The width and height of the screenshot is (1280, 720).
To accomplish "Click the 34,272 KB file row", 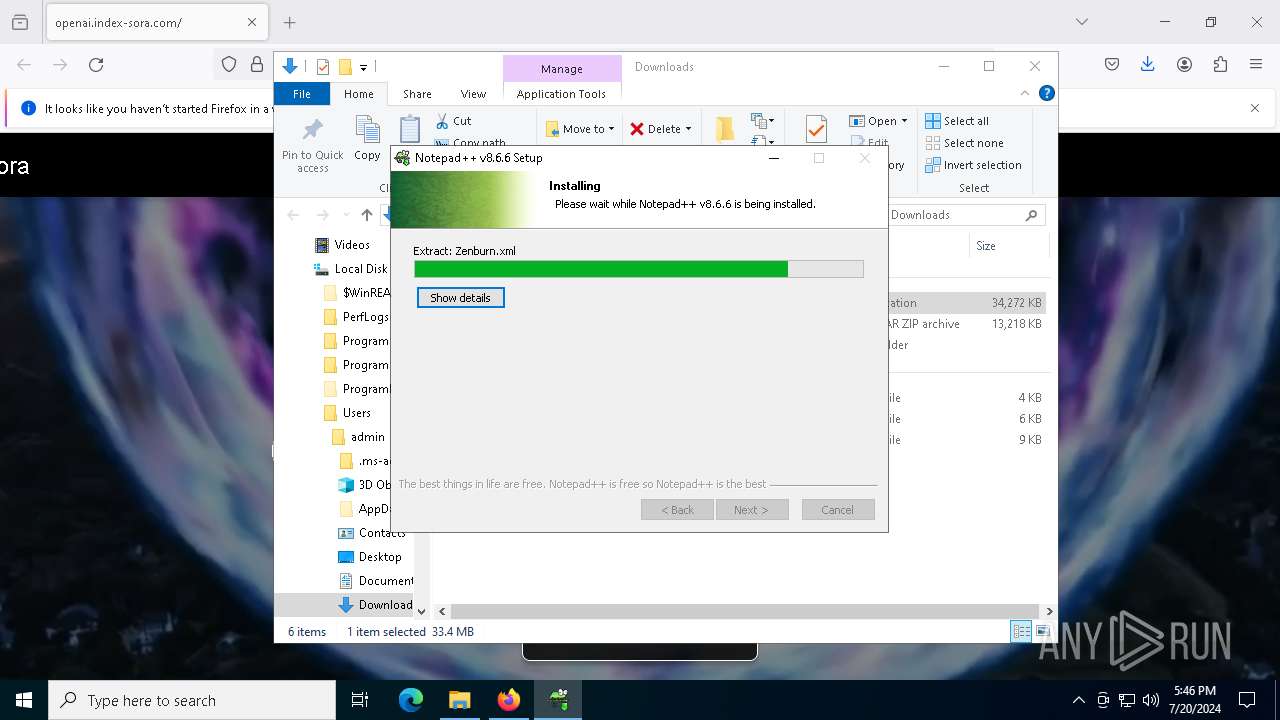I will click(x=966, y=303).
